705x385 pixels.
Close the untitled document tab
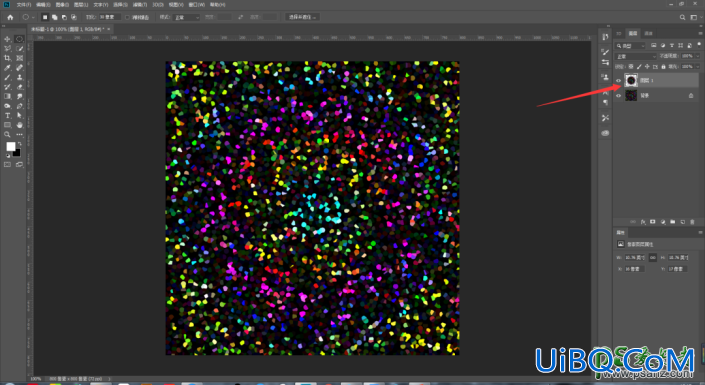coord(109,29)
